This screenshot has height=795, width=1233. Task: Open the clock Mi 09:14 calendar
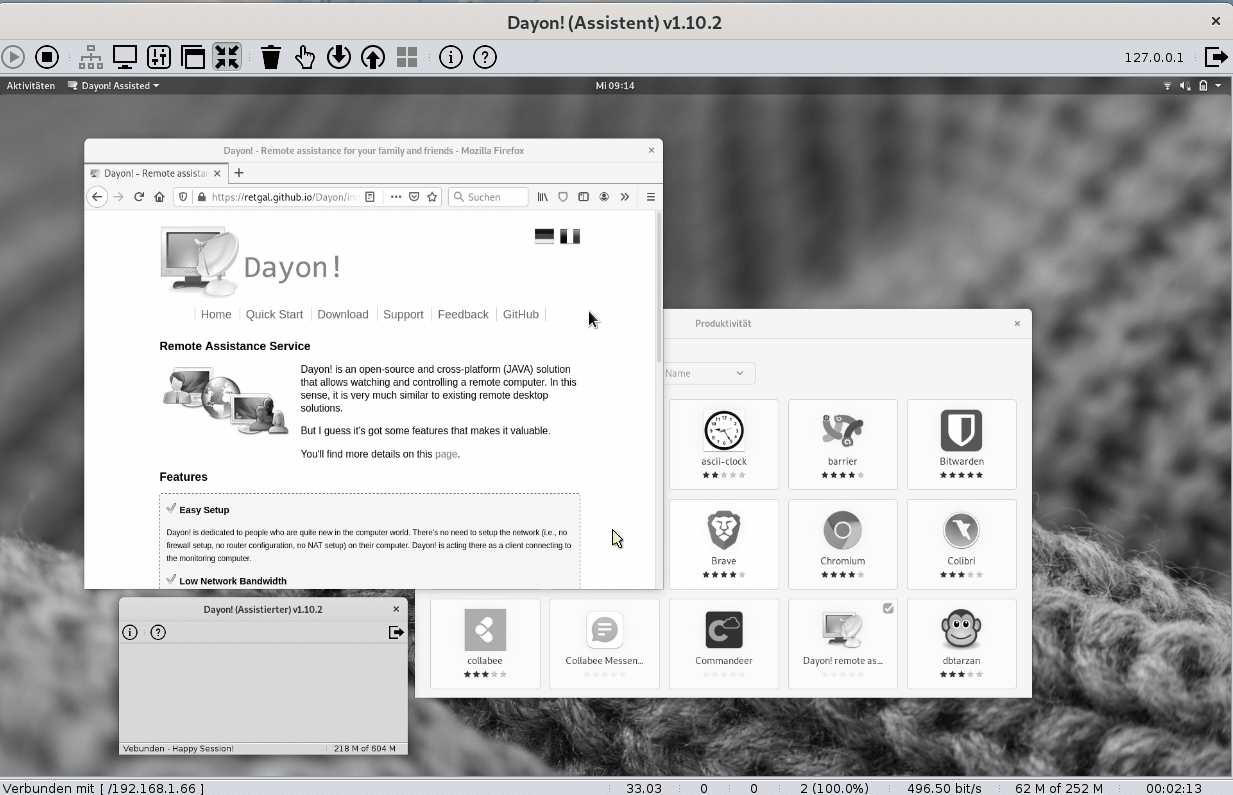pos(615,86)
